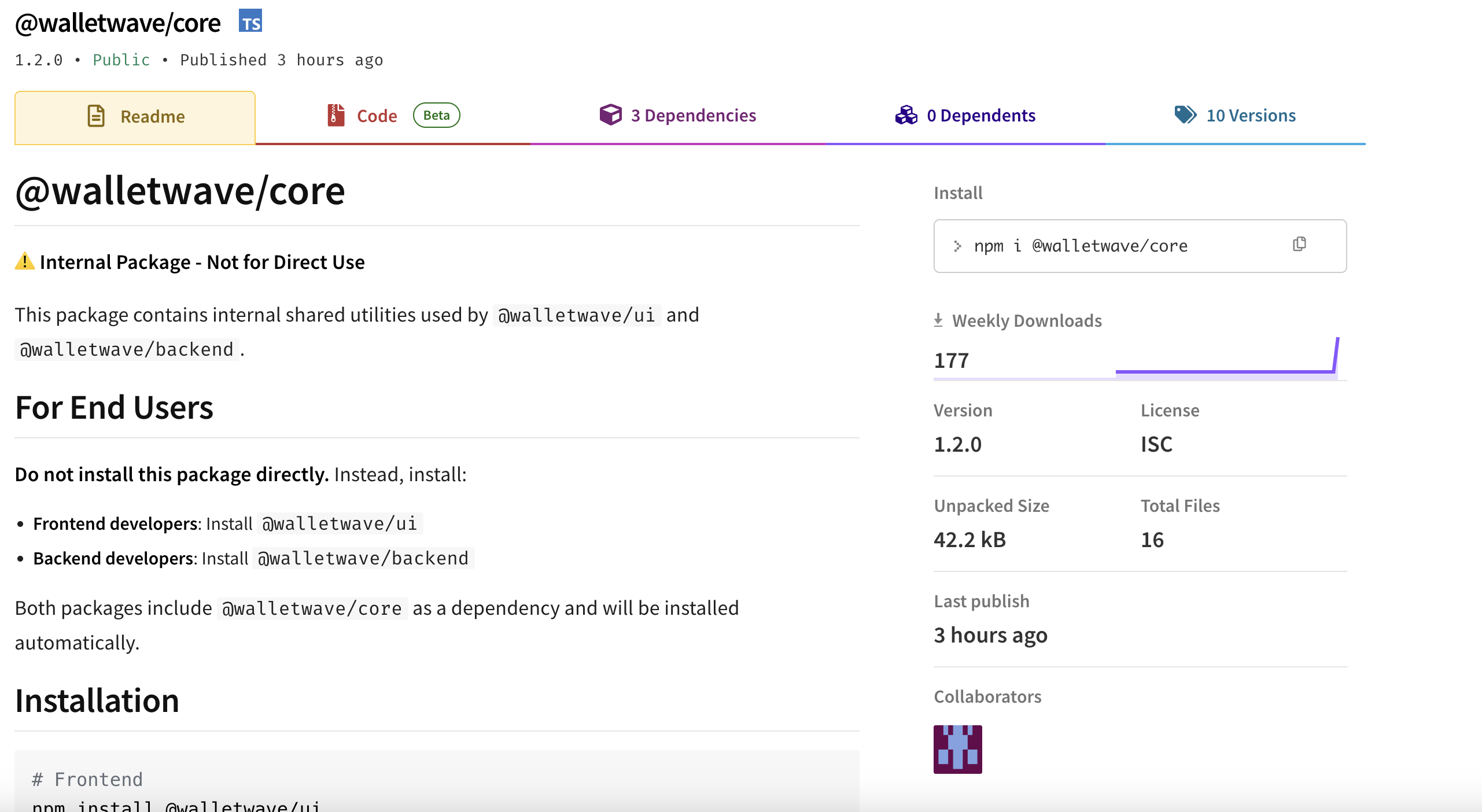View the 10 Versions tab

point(1251,116)
